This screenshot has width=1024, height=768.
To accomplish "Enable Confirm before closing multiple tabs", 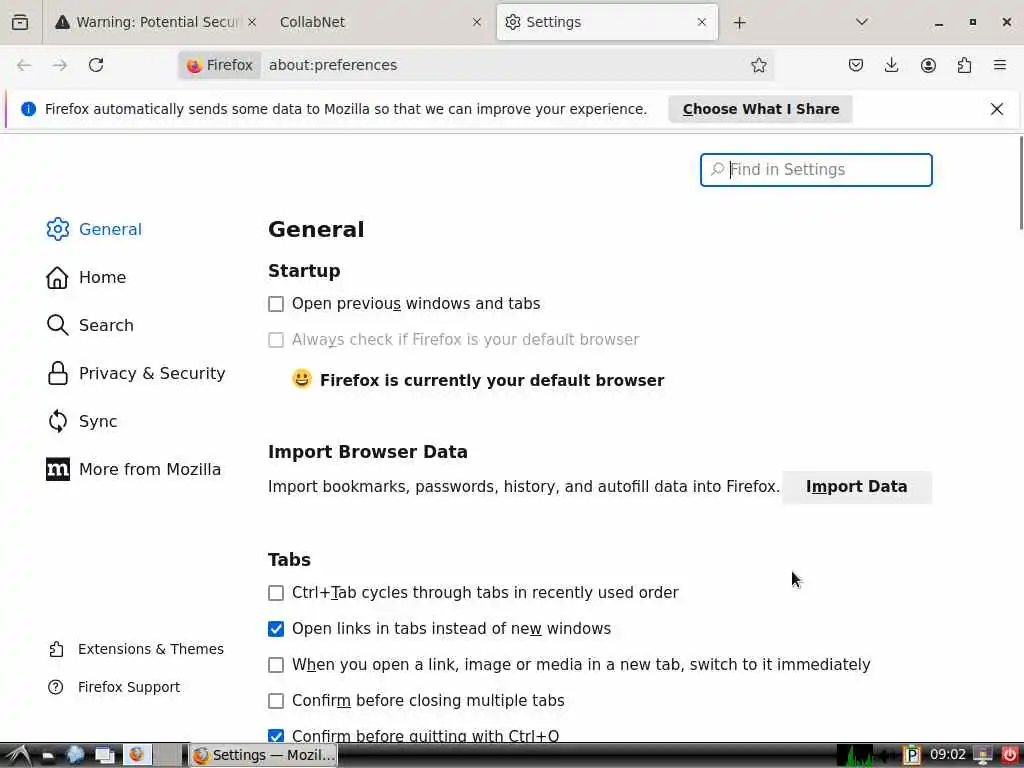I will 276,700.
